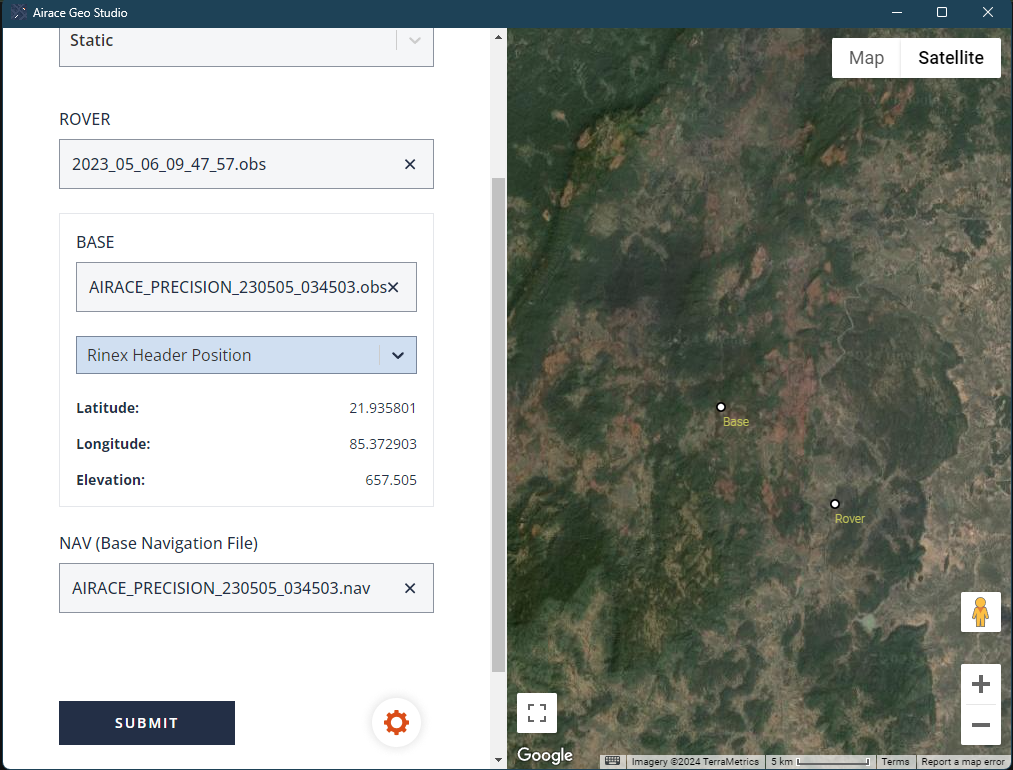
Task: Click Report a map error link
Action: tap(962, 762)
